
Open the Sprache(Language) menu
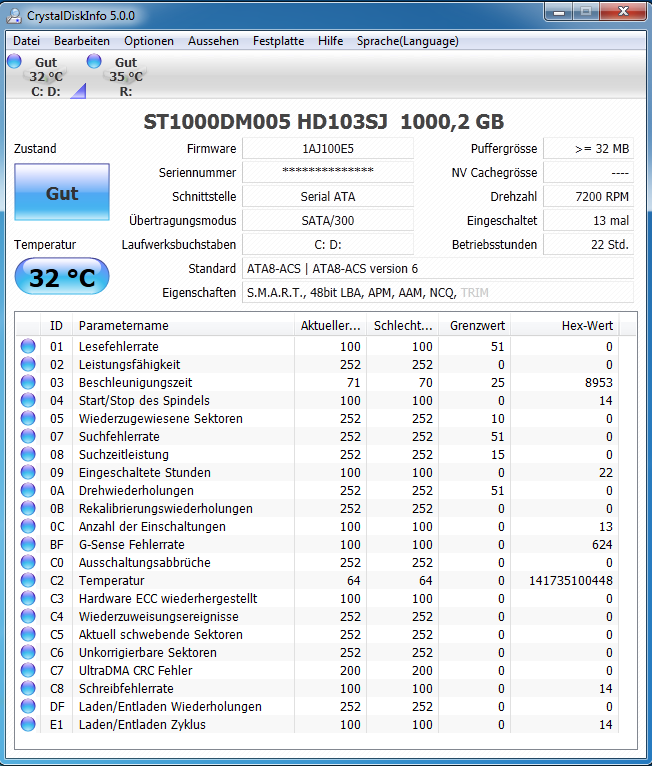pos(407,41)
